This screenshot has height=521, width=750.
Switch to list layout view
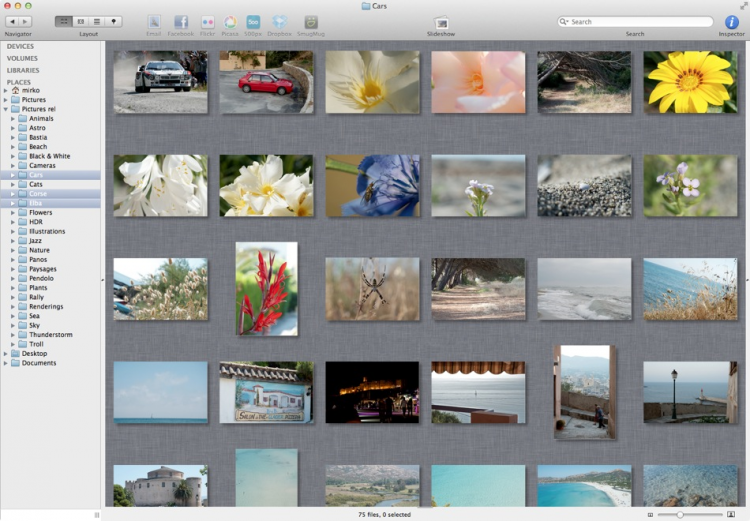coord(97,21)
